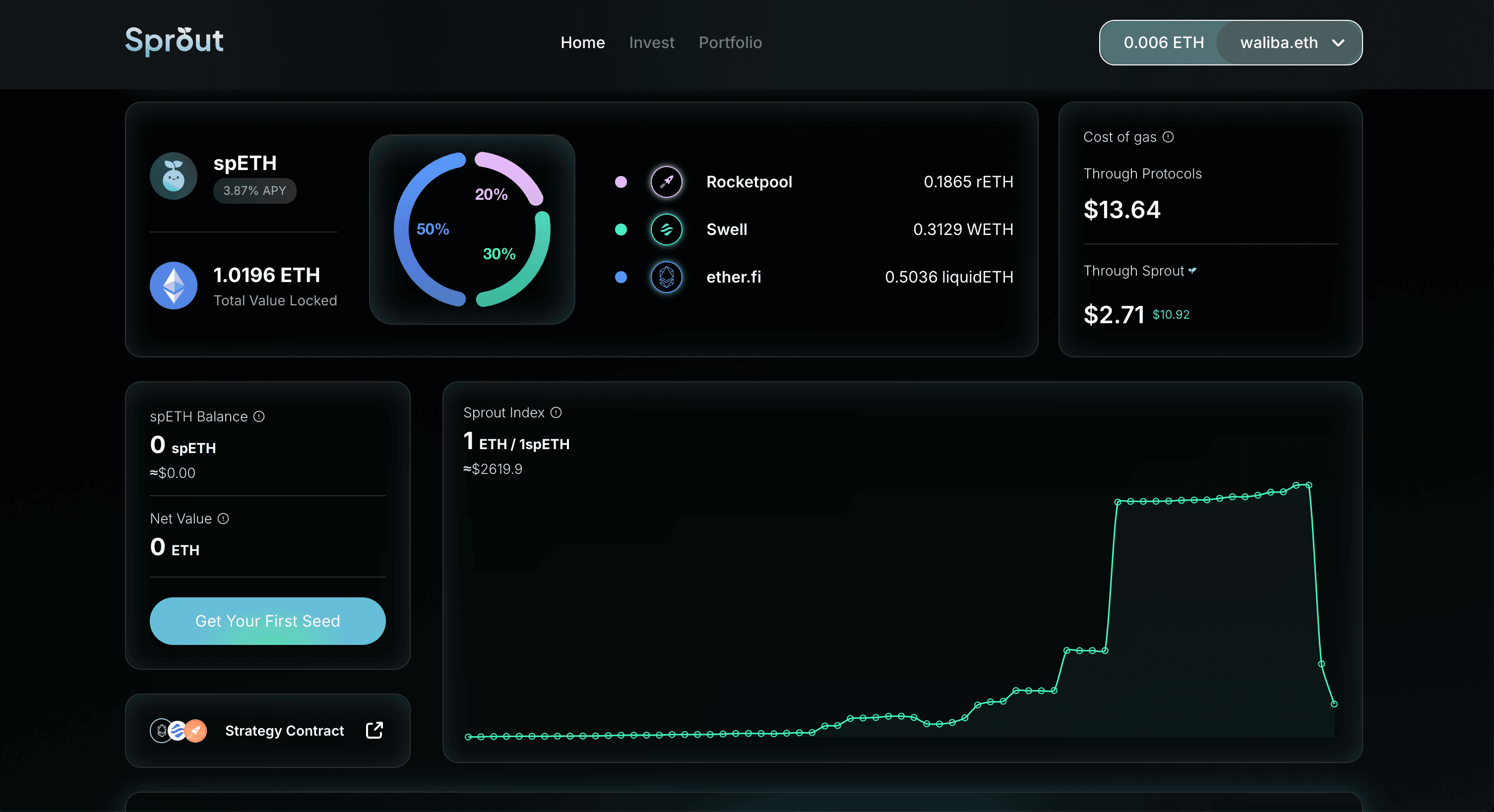Image resolution: width=1494 pixels, height=812 pixels.
Task: Click the ether.fi protocol icon
Action: (x=666, y=278)
